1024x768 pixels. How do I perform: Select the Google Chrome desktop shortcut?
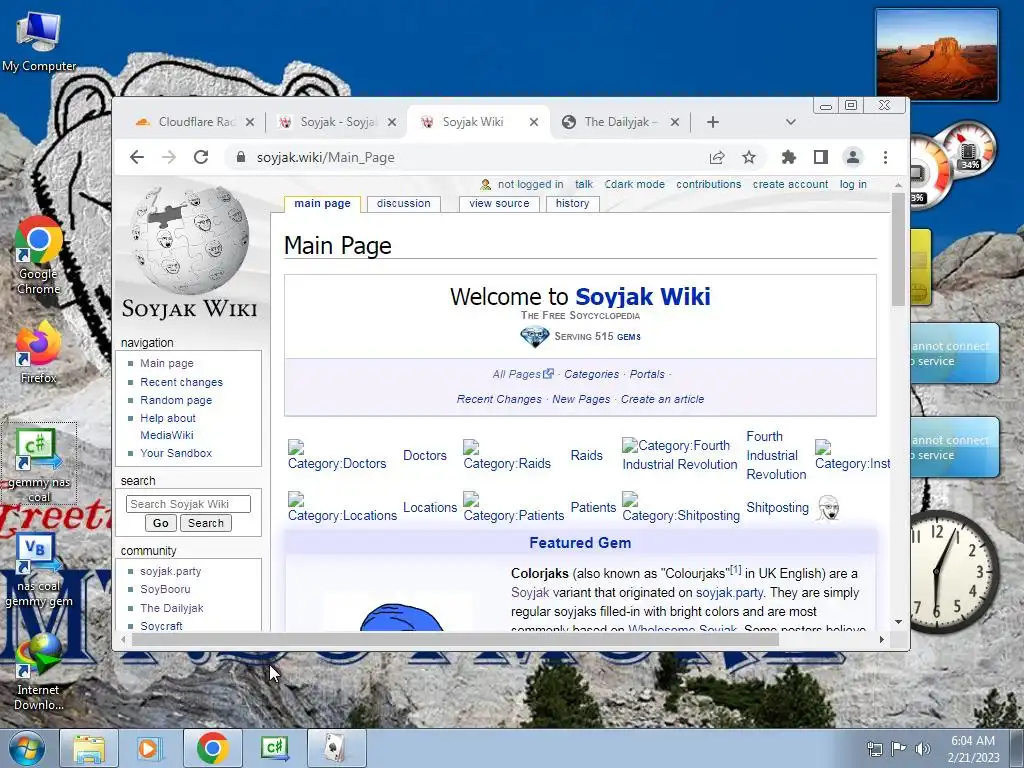pos(39,256)
